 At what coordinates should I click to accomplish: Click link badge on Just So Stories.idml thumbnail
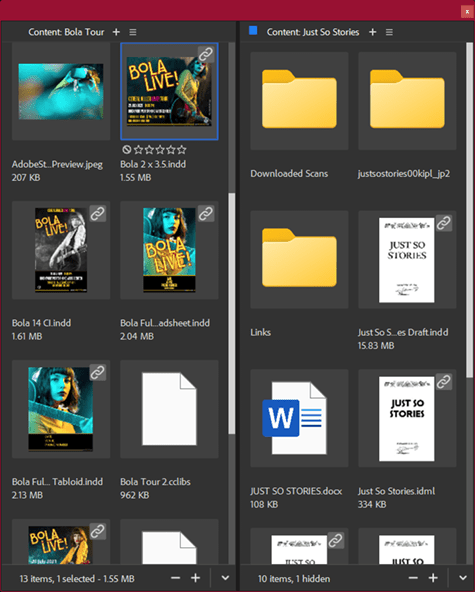(444, 382)
